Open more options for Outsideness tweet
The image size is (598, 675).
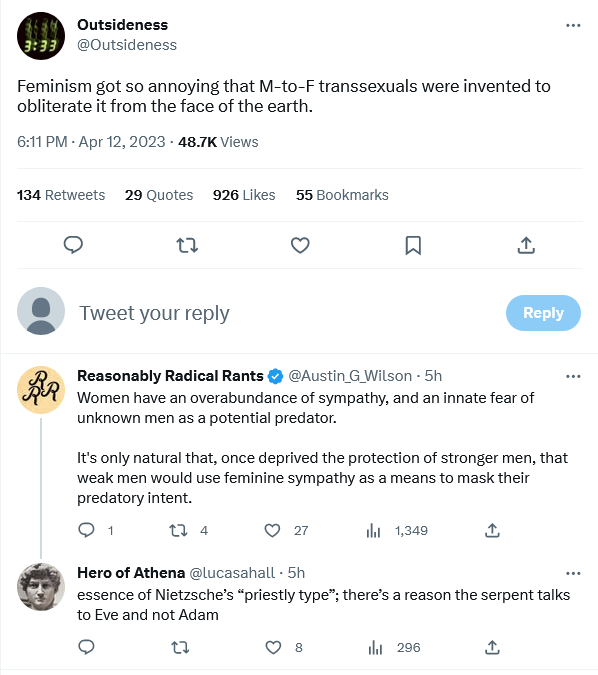coord(573,25)
